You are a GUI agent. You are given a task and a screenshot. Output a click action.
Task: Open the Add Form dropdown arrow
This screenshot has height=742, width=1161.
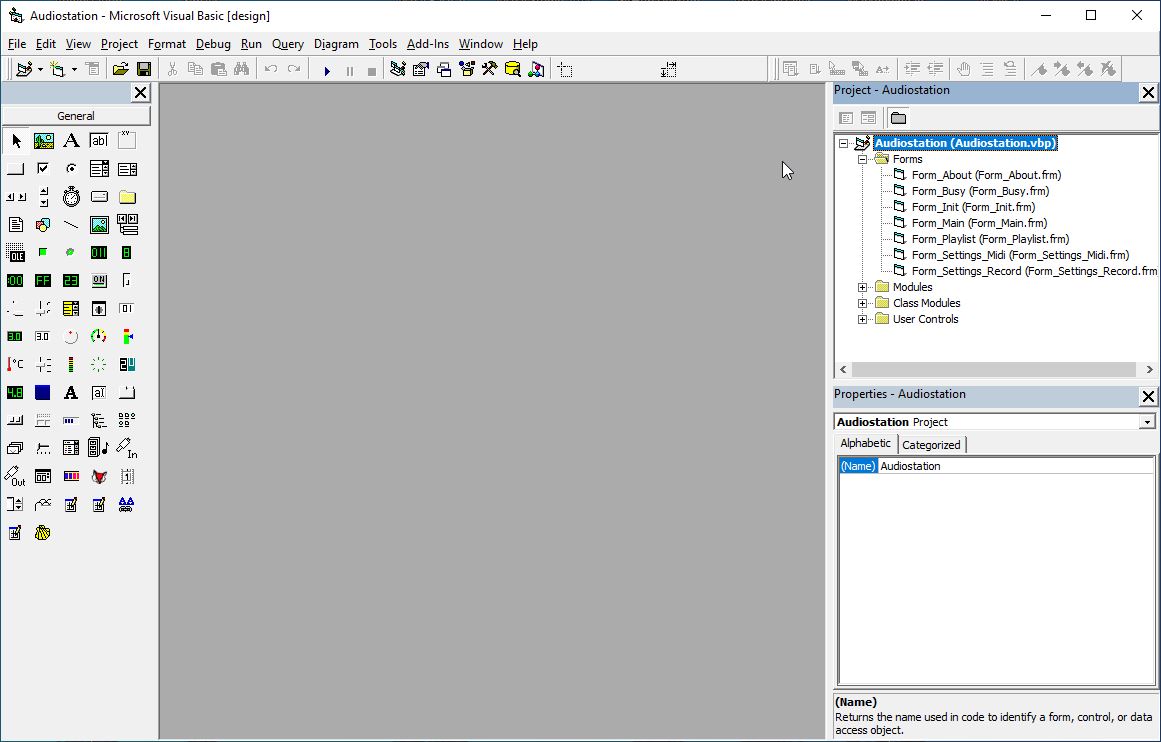click(x=74, y=70)
